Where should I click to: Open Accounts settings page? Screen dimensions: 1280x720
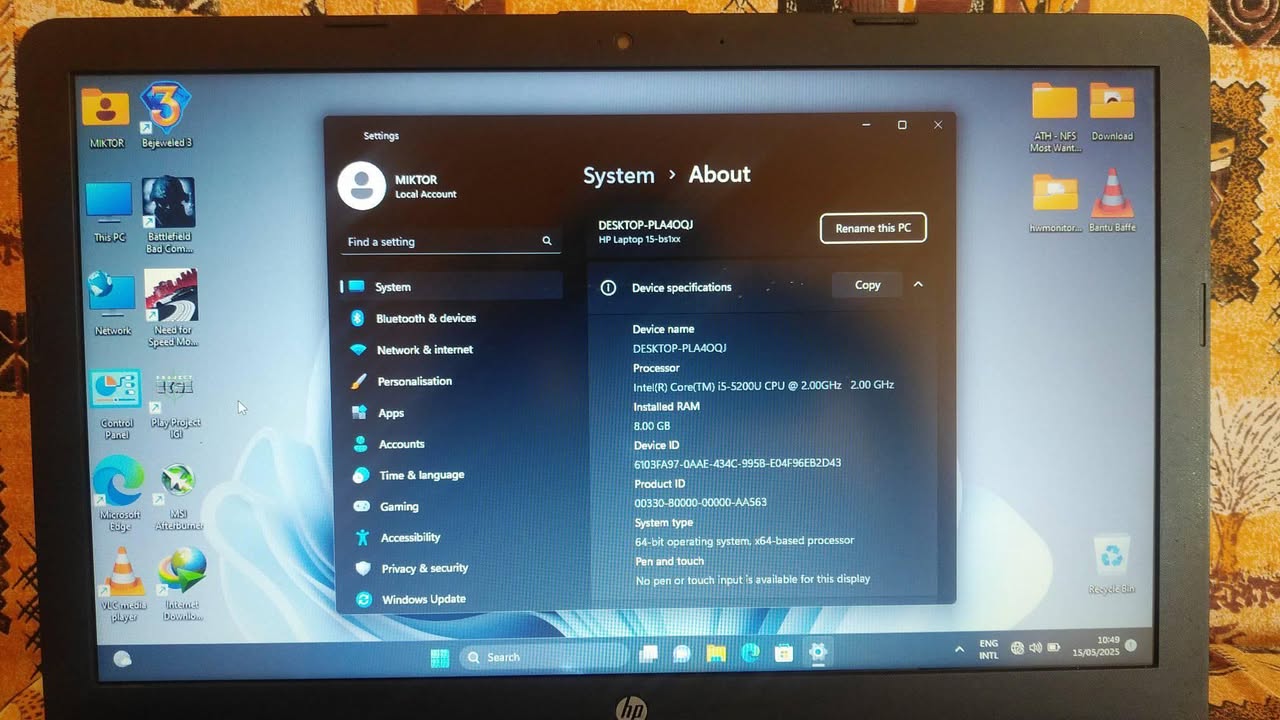[402, 444]
